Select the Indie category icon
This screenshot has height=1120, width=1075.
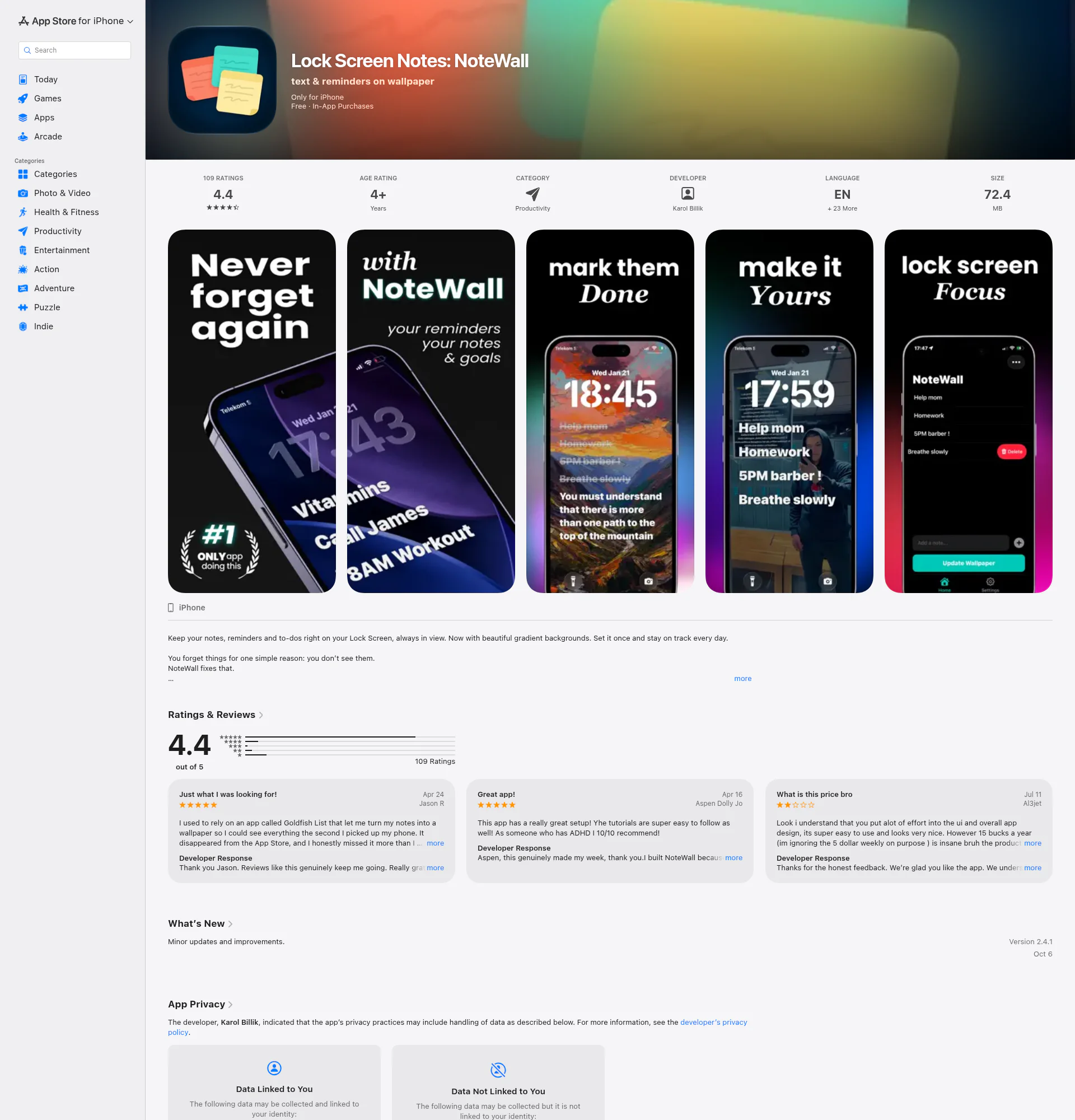pyautogui.click(x=23, y=326)
